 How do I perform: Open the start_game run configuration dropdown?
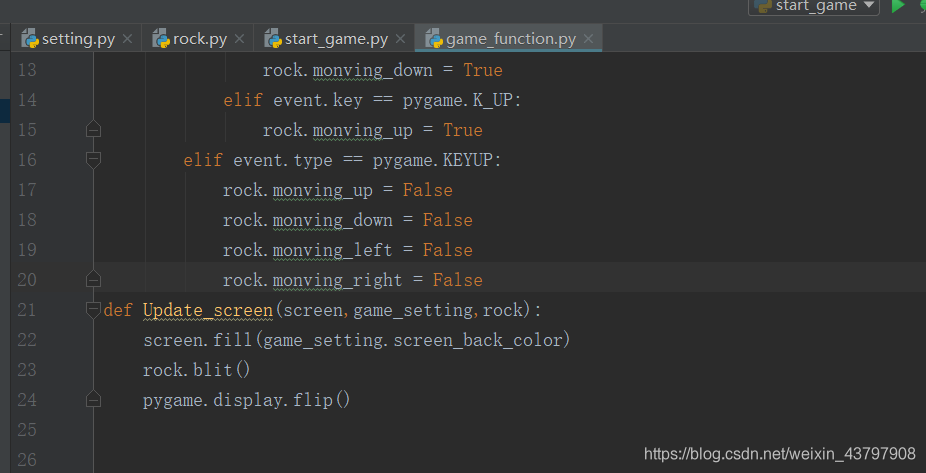coord(814,6)
